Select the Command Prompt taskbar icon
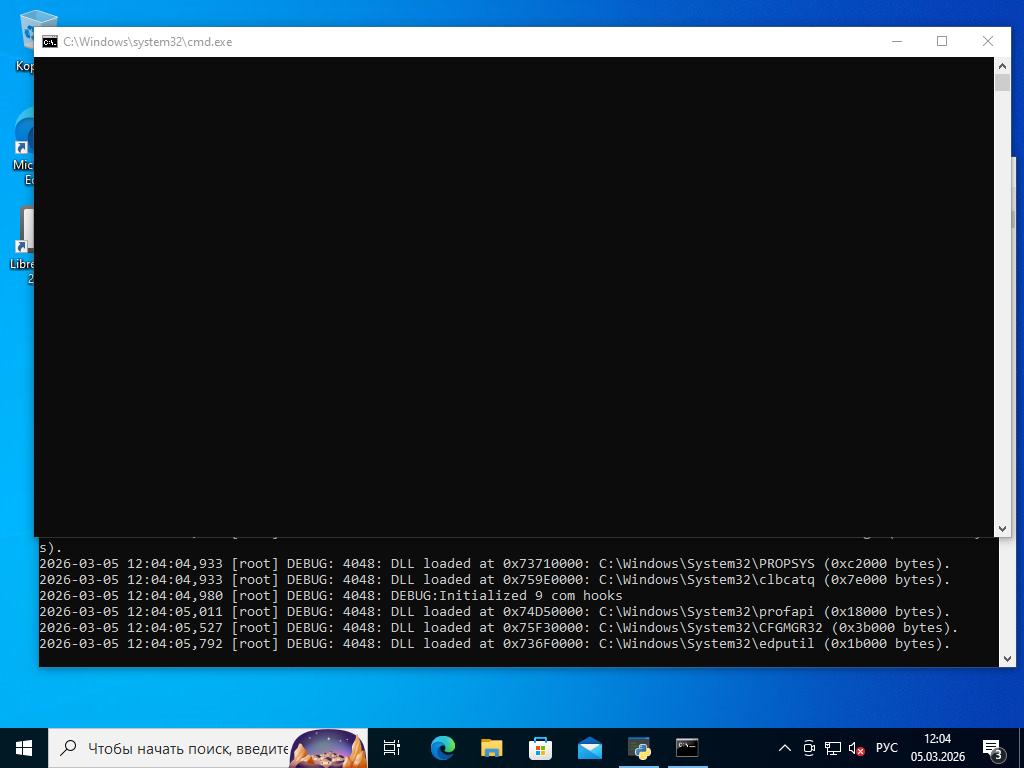The width and height of the screenshot is (1024, 768). pos(687,747)
